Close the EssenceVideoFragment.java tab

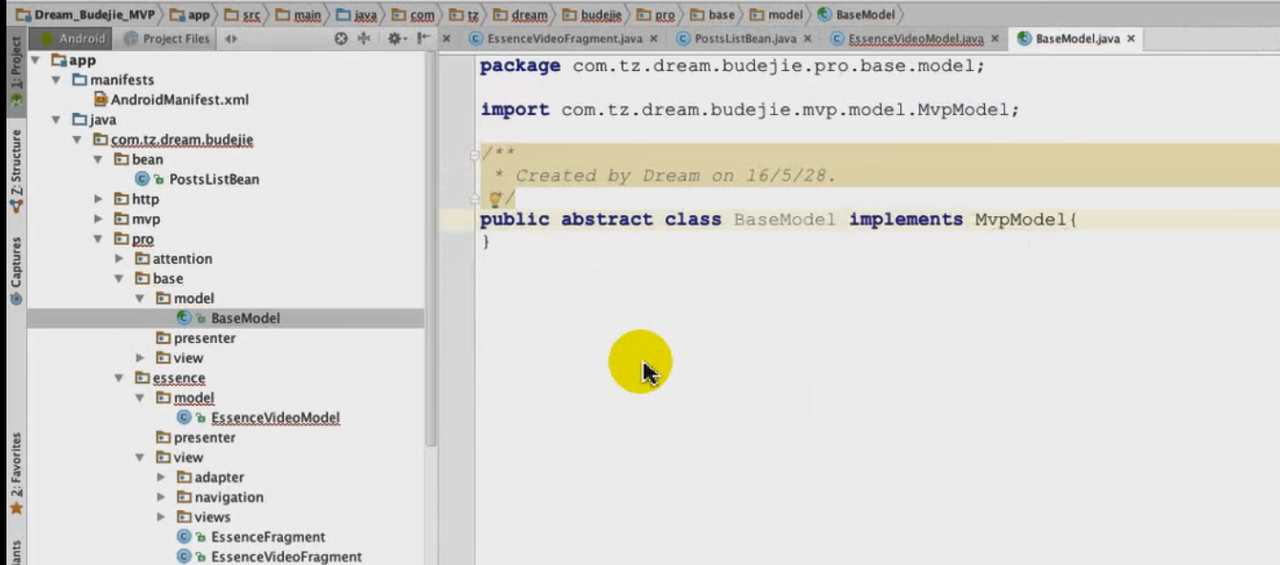coord(654,39)
